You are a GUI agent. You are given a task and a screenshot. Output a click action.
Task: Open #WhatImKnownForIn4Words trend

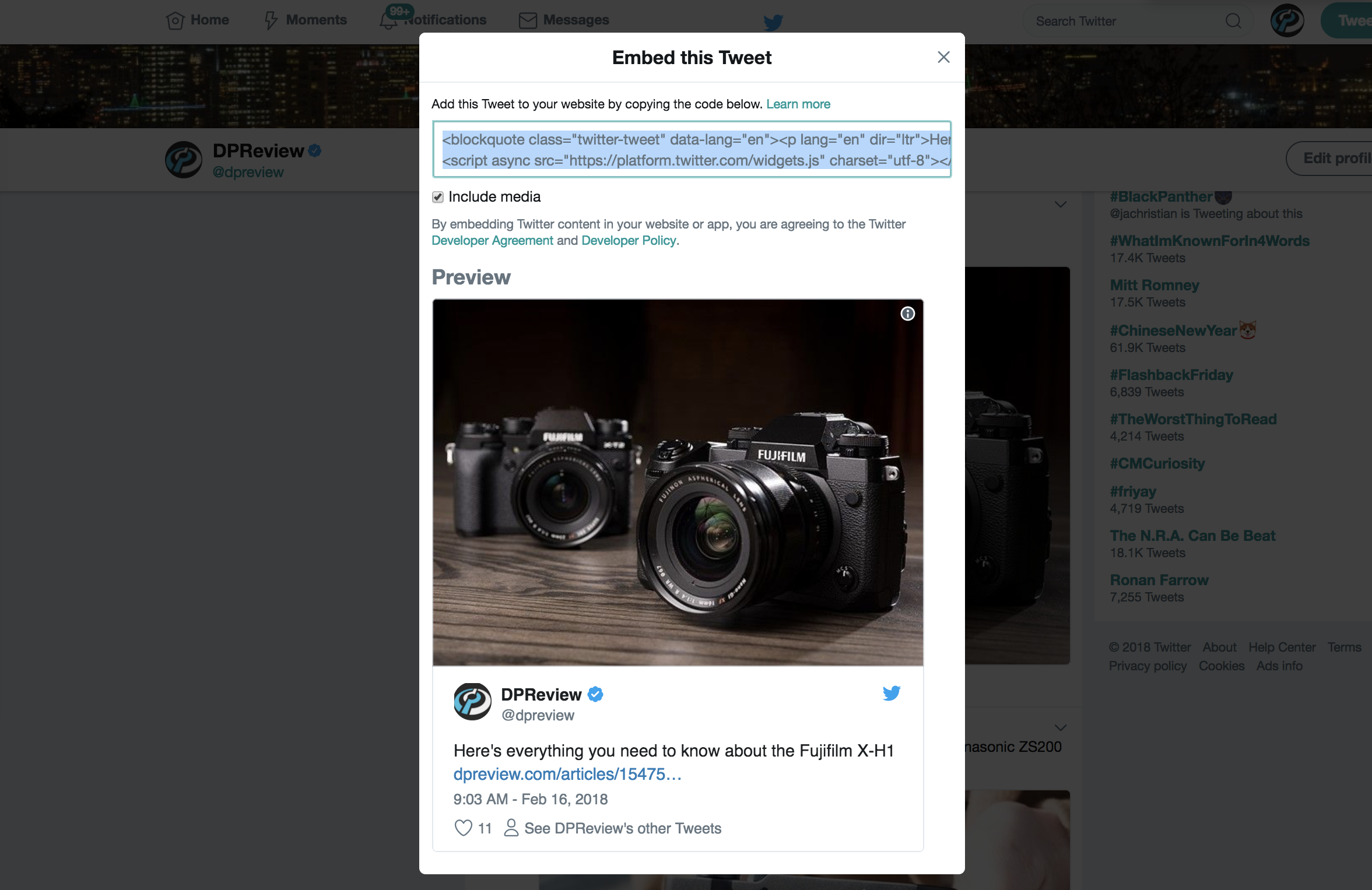[x=1210, y=241]
